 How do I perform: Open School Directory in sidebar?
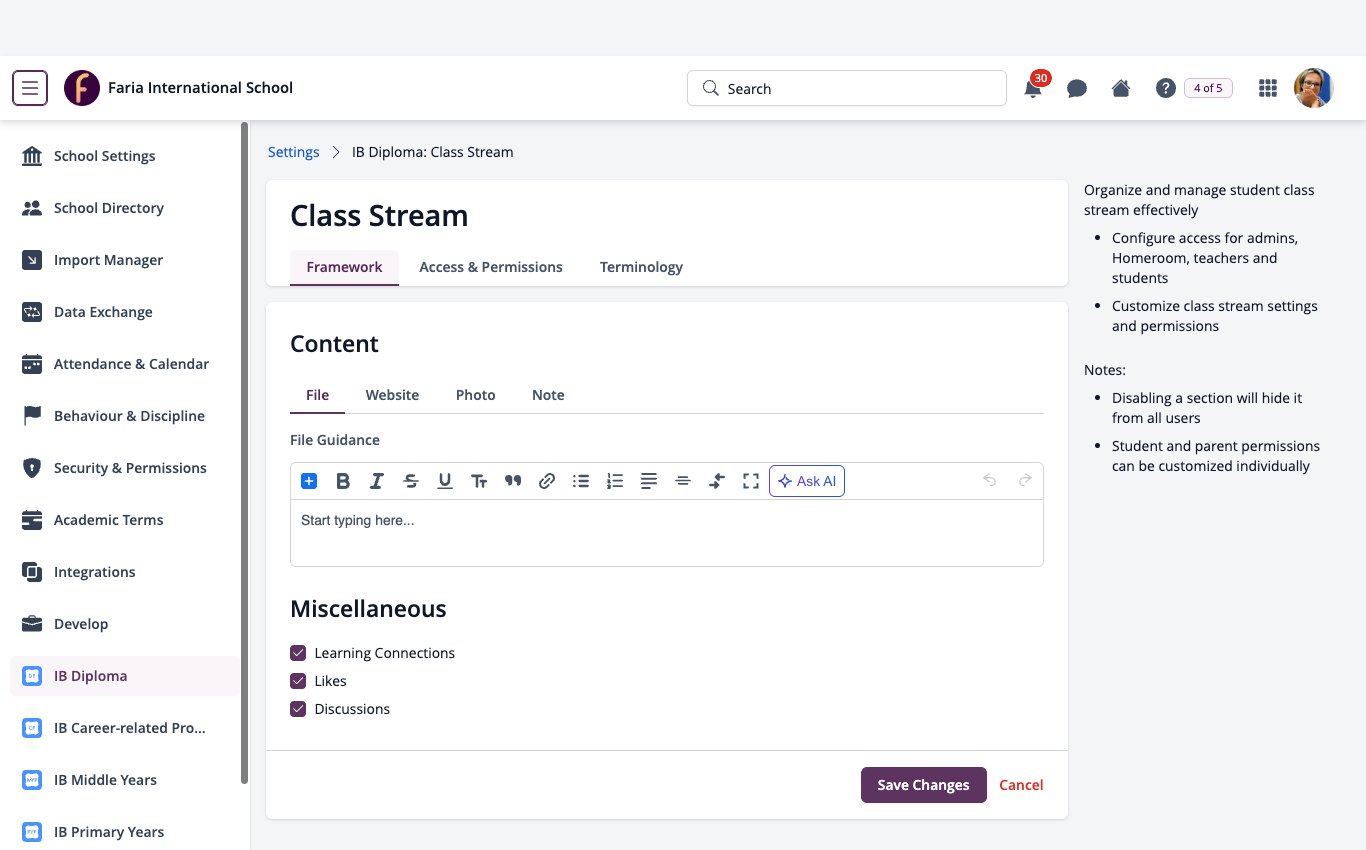pos(125,208)
